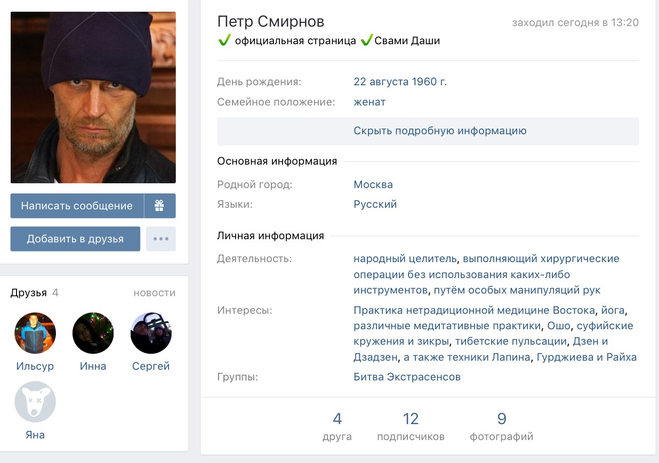
Task: Click the birthday link 22 августа
Action: 381,82
